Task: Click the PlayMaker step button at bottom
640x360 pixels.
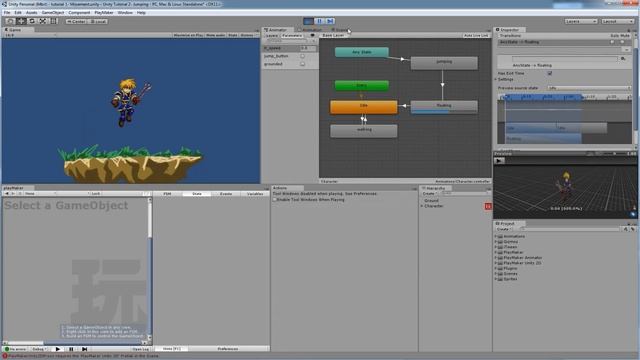Action: [84, 349]
